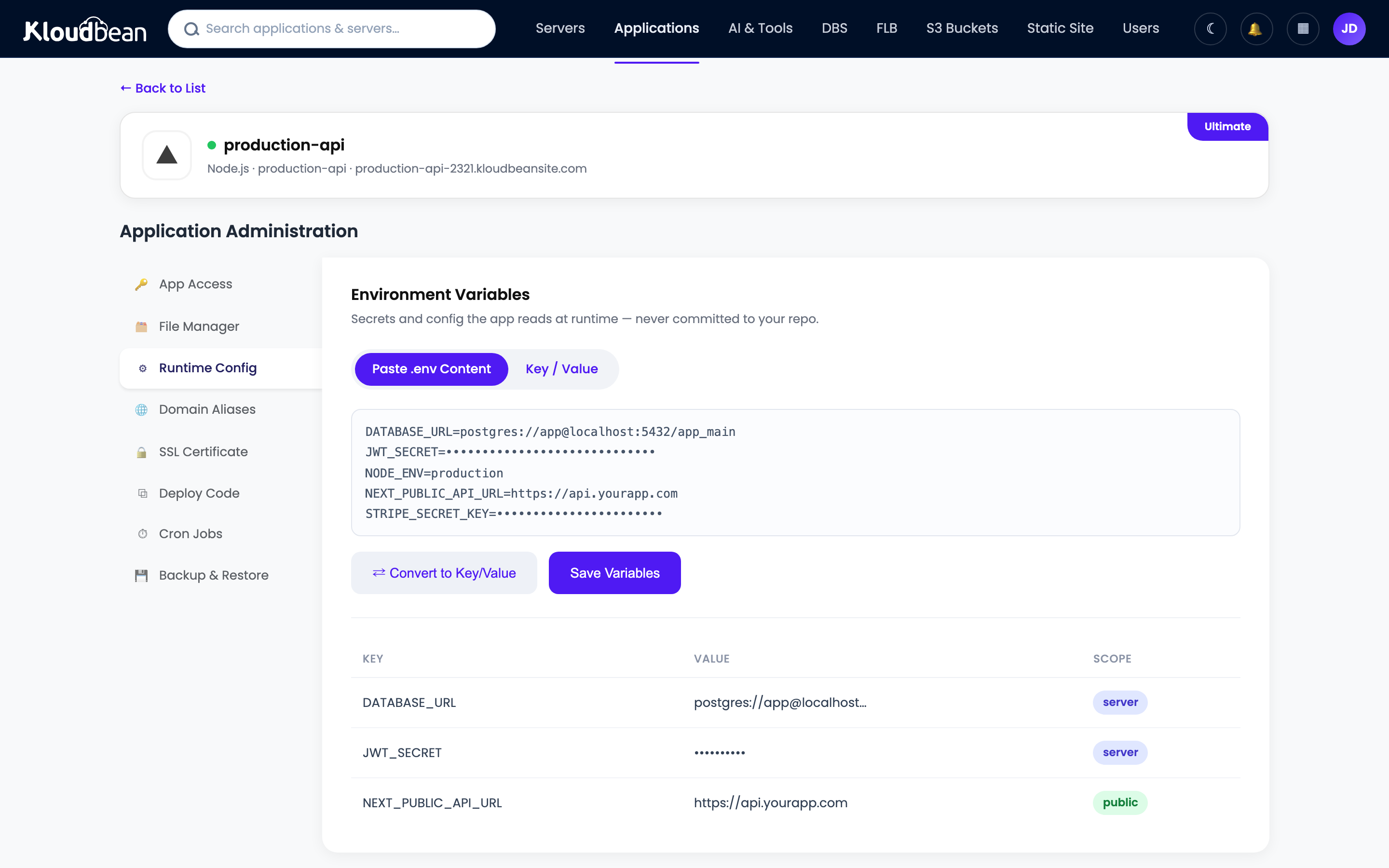
Task: Open App Access section
Action: (x=221, y=284)
